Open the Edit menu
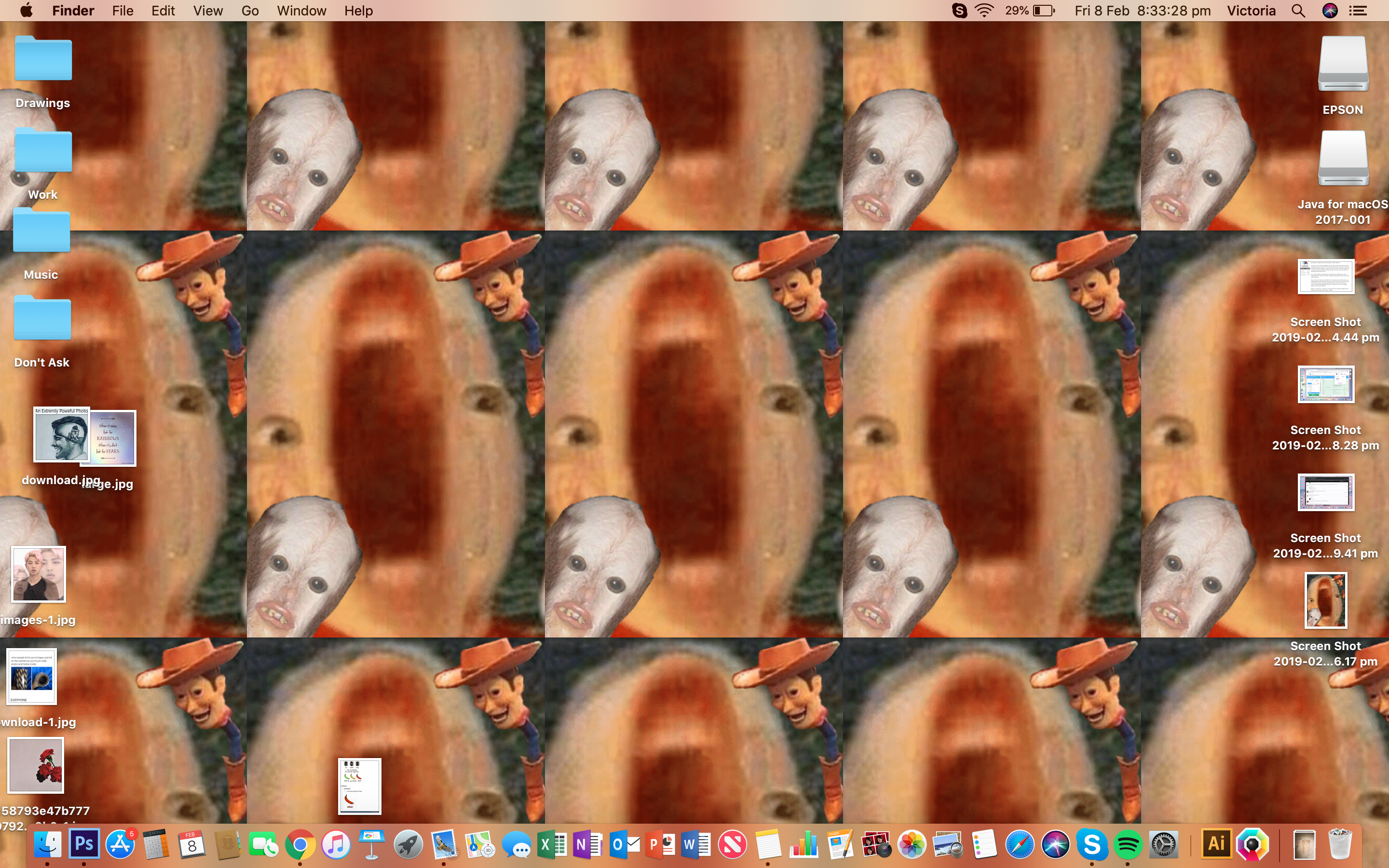1389x868 pixels. (163, 10)
